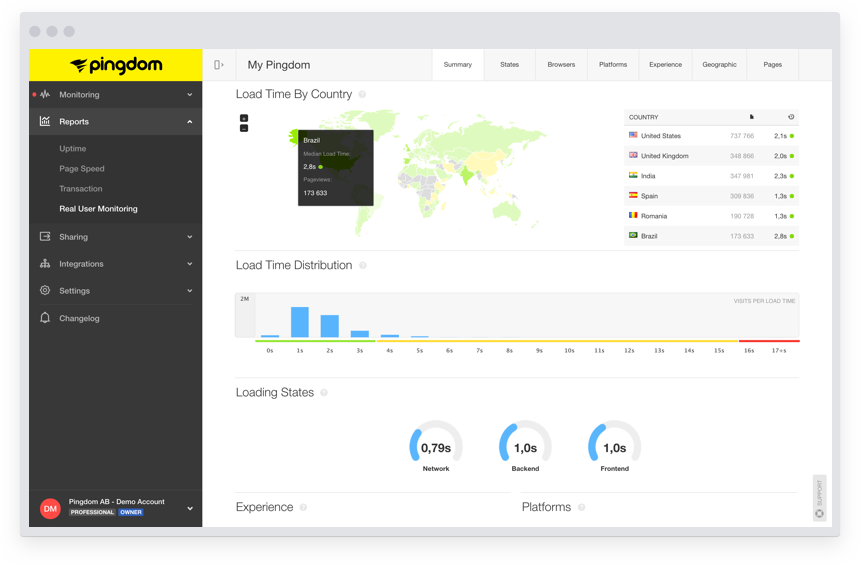Click the Pingdom AB - Demo Account name
This screenshot has width=860, height=564.
pyautogui.click(x=116, y=501)
